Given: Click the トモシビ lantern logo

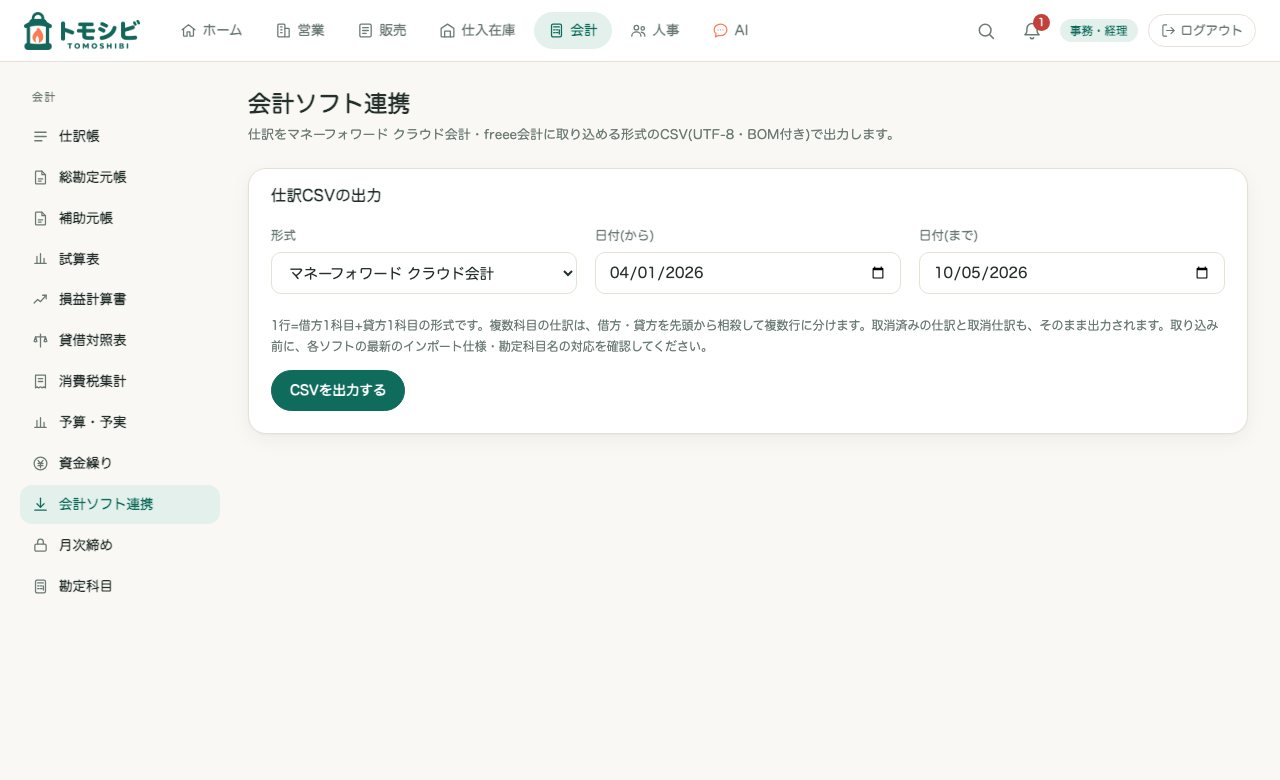Looking at the screenshot, I should (81, 31).
